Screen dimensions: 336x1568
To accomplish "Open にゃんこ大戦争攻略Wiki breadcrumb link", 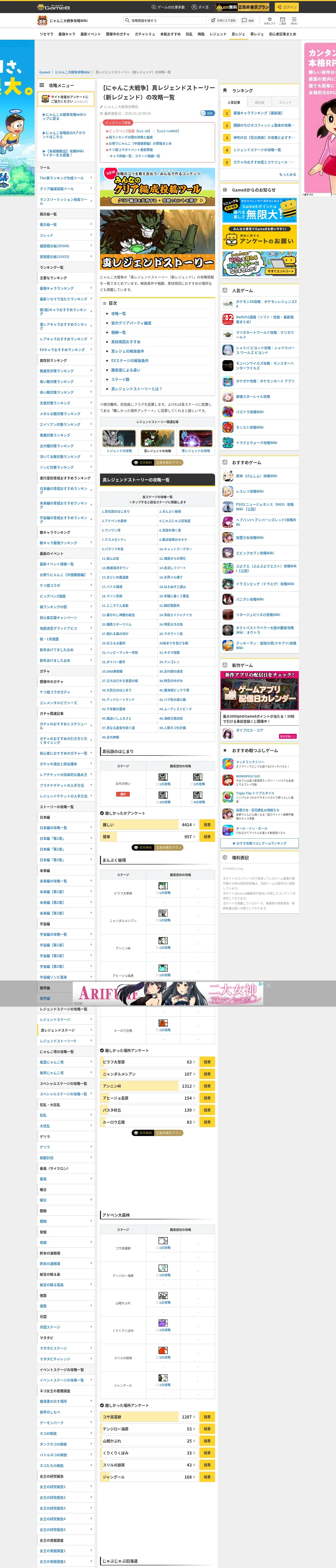I will 72,72.
